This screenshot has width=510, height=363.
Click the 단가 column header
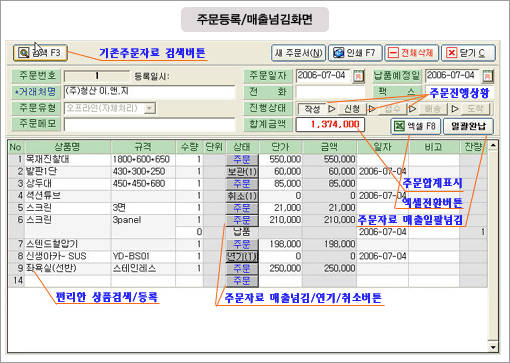tap(281, 147)
